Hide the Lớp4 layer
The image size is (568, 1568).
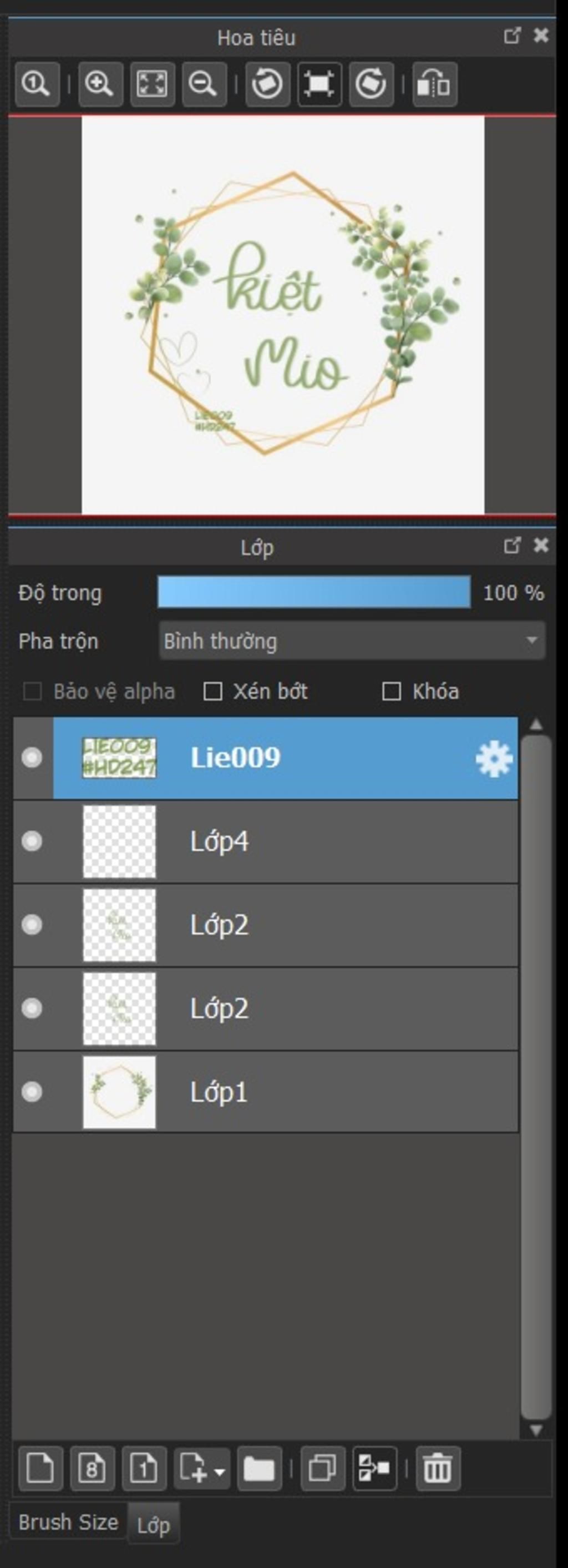coord(32,841)
